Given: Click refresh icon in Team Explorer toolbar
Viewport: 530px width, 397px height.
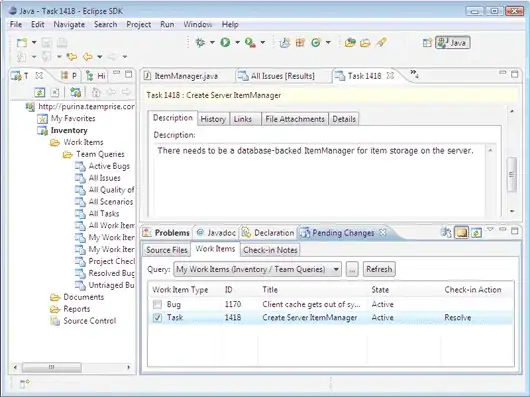Looking at the screenshot, I should click(x=40, y=92).
